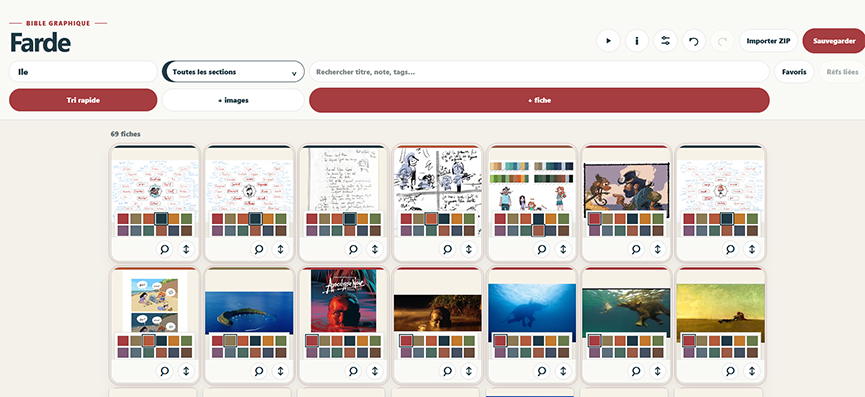Viewport: 865px width, 397px height.
Task: Choose the red swatch on character palette sheet card
Action: [x=500, y=219]
